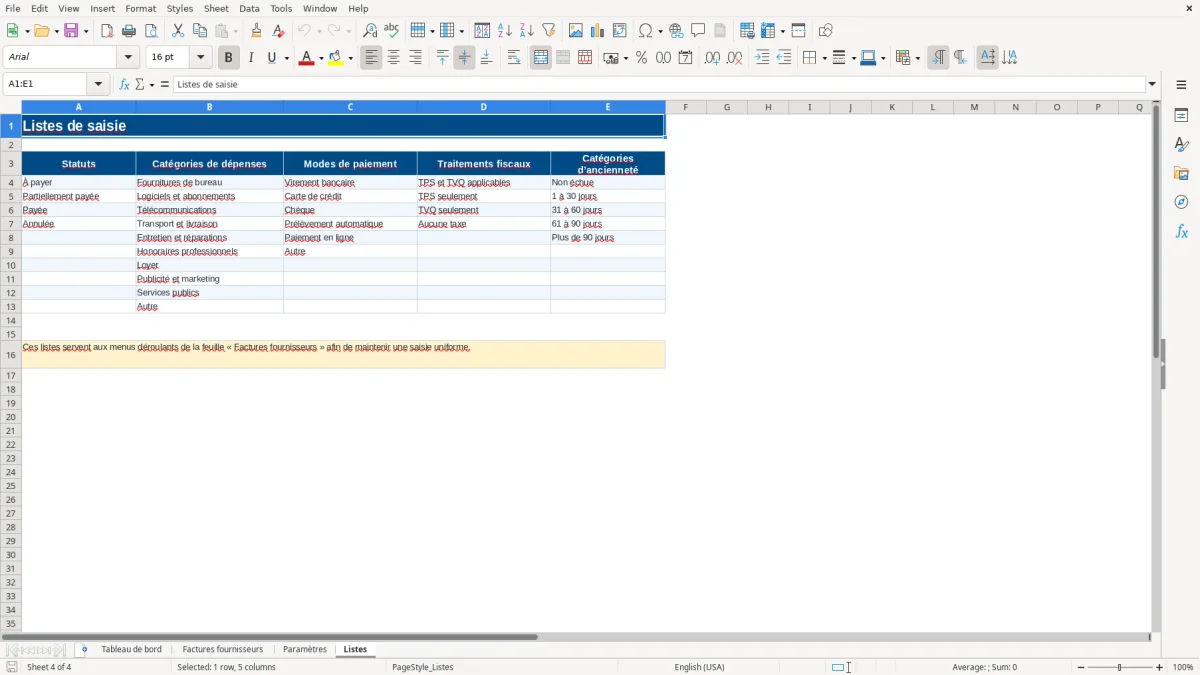Viewport: 1200px width, 675px height.
Task: Click the Copy icon
Action: [200, 31]
